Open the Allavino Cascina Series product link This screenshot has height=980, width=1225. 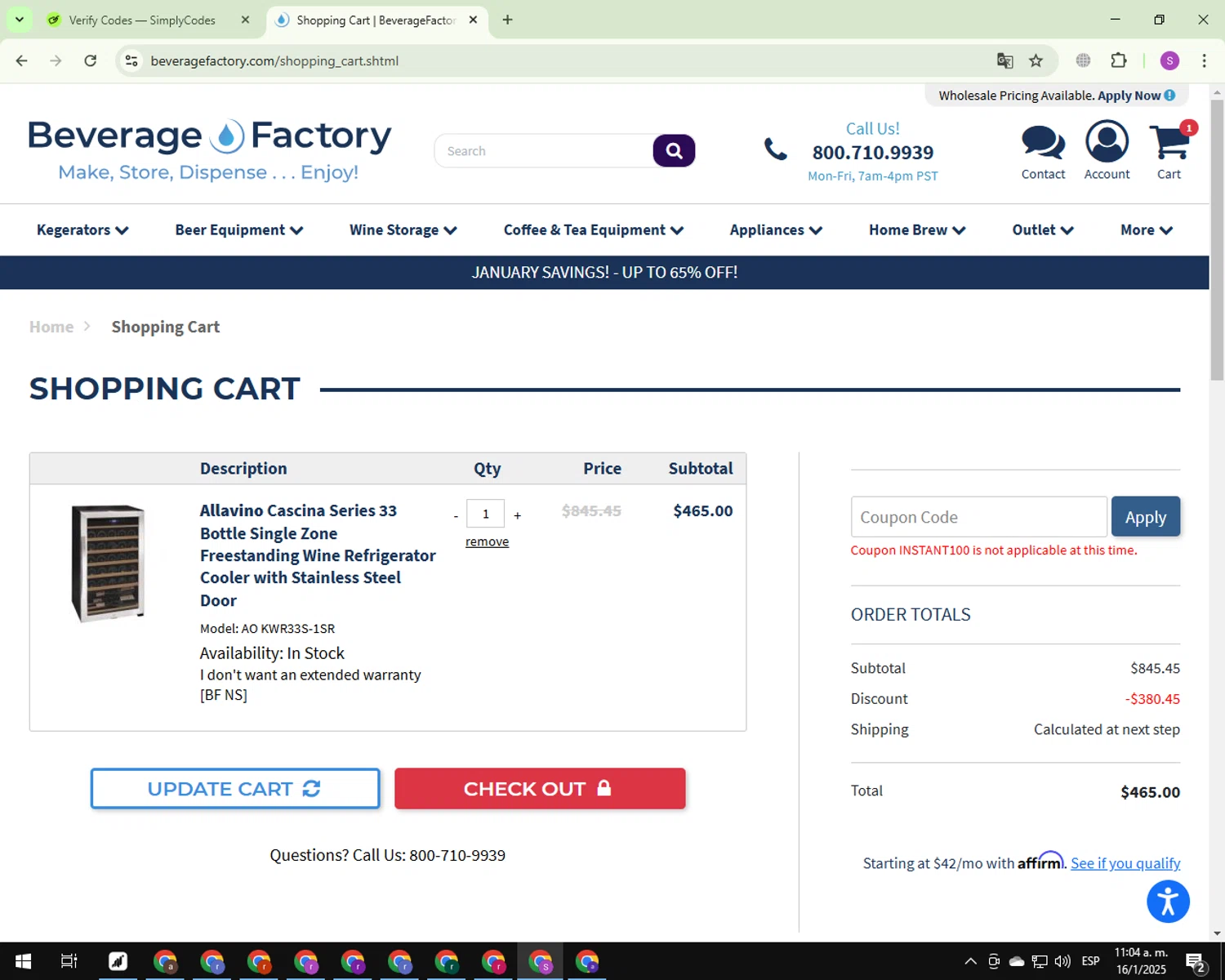click(x=318, y=555)
